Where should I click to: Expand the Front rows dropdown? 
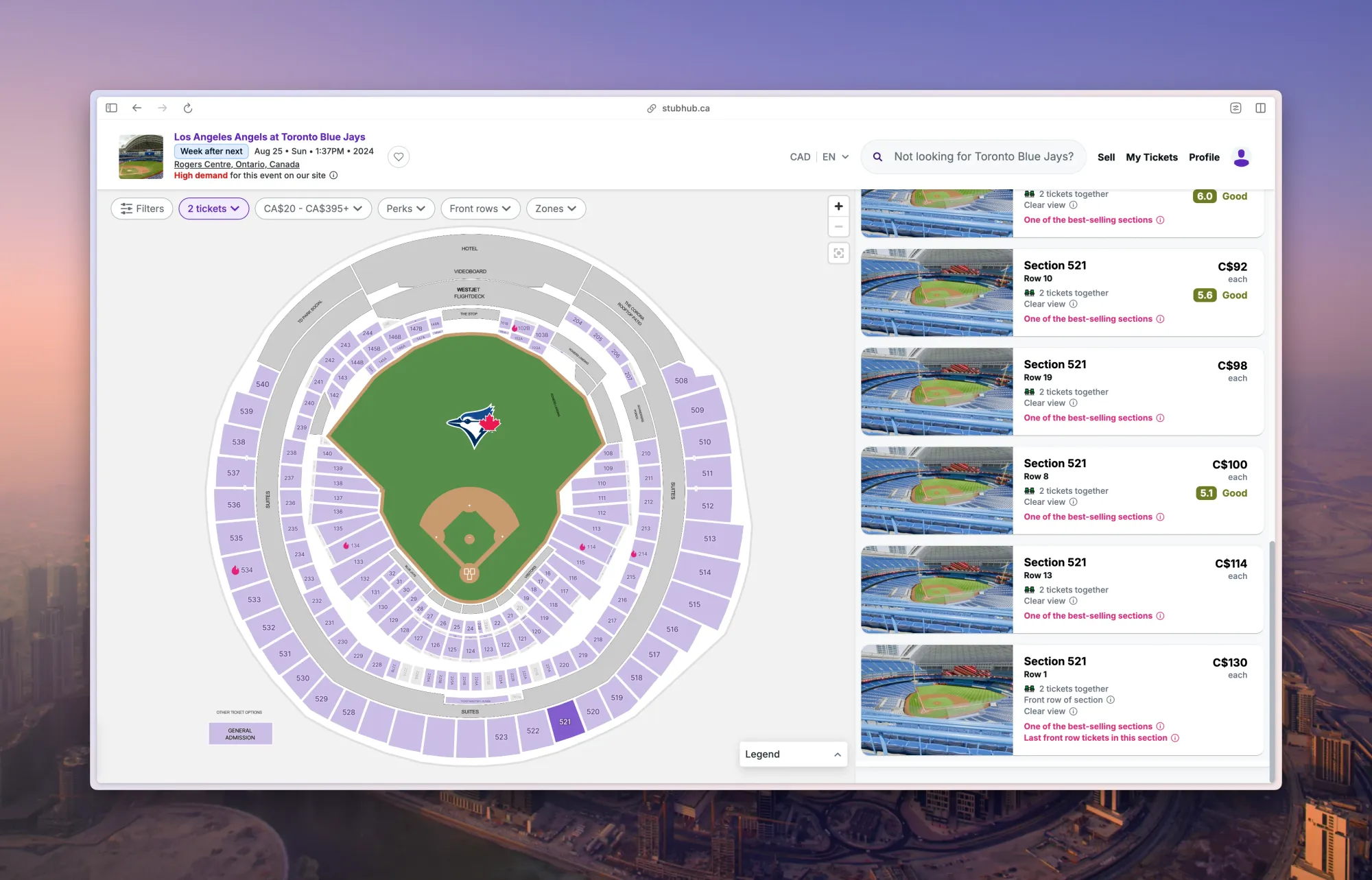tap(480, 209)
